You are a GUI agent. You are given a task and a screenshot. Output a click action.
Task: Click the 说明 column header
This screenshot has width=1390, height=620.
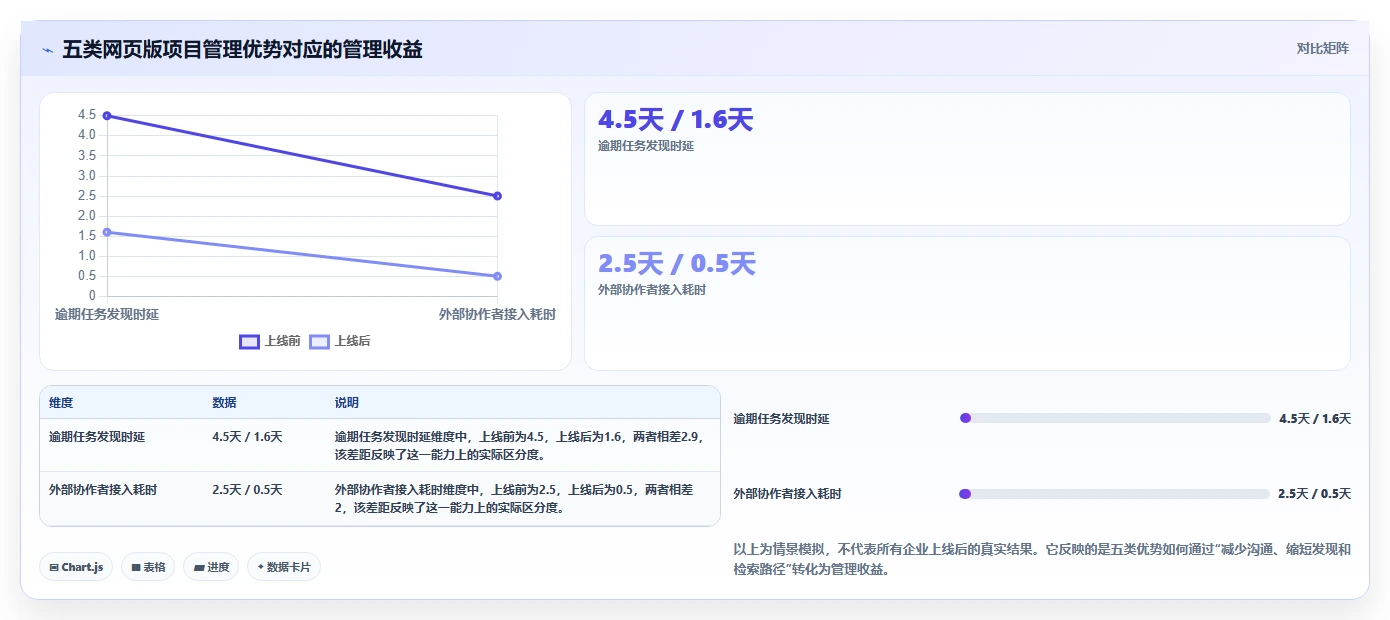(x=346, y=403)
